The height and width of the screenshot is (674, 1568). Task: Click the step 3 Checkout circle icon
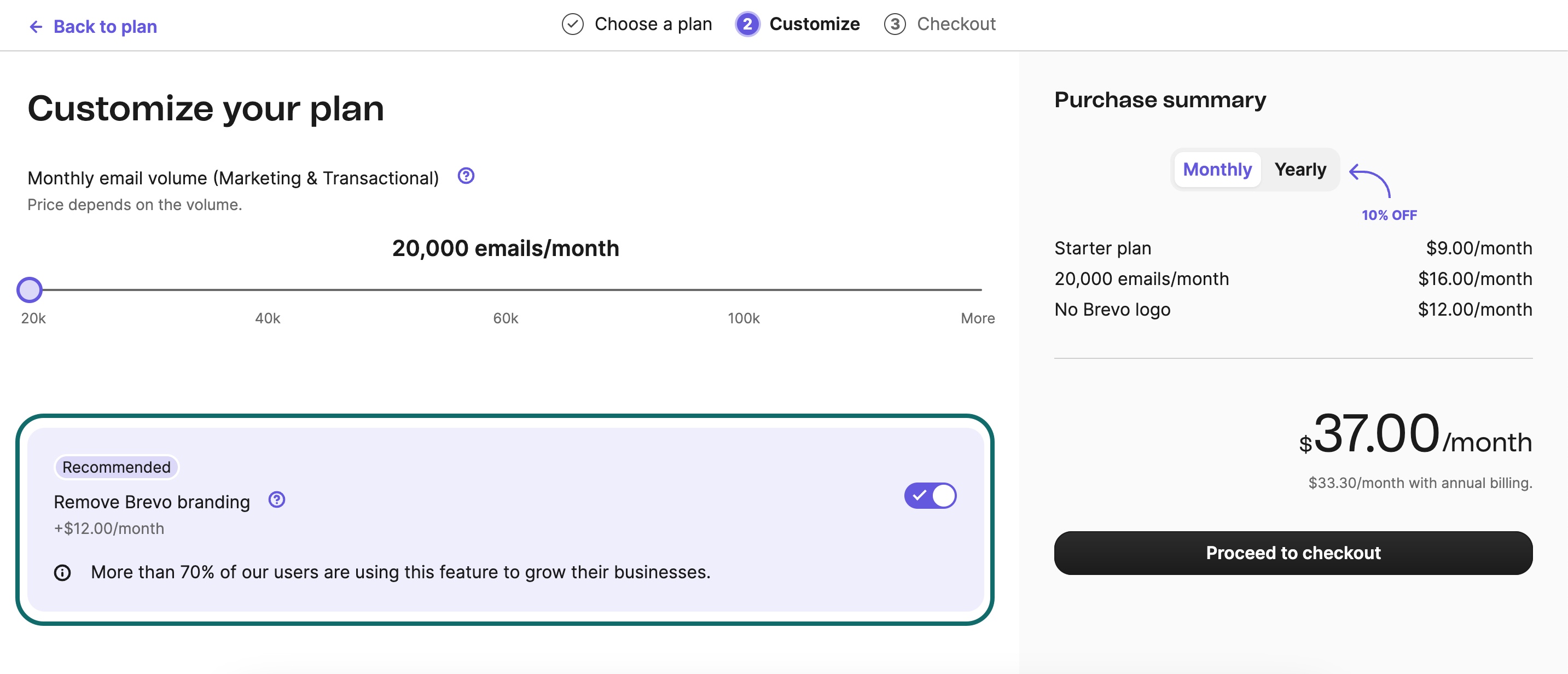[x=894, y=25]
